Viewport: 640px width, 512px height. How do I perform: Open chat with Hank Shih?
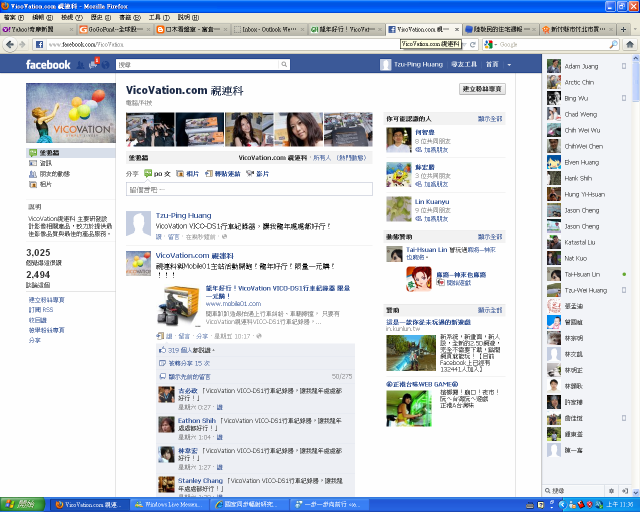coord(587,178)
